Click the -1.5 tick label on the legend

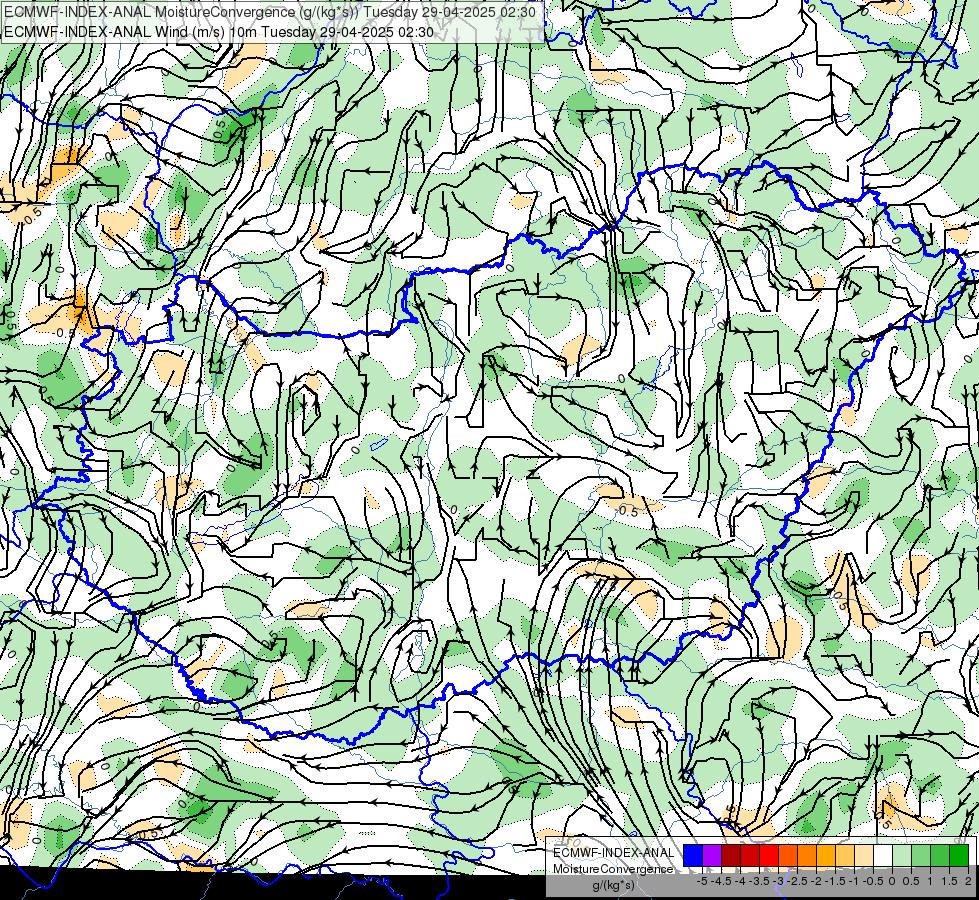click(x=836, y=881)
